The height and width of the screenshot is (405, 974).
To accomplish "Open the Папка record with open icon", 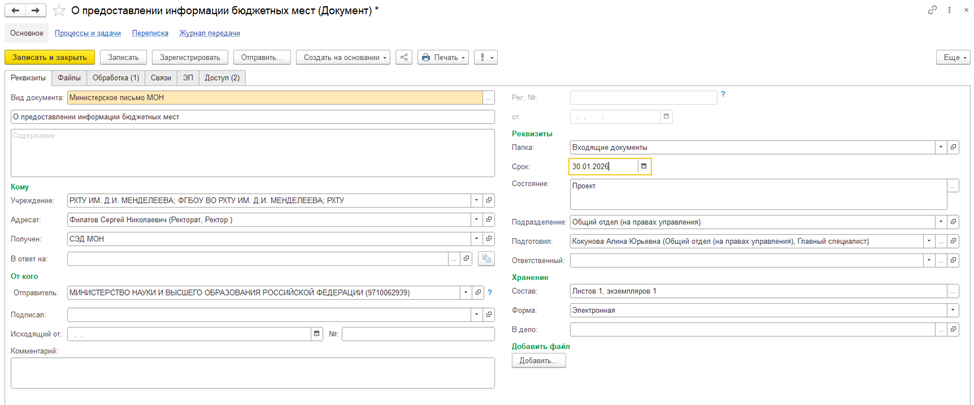I will (953, 148).
